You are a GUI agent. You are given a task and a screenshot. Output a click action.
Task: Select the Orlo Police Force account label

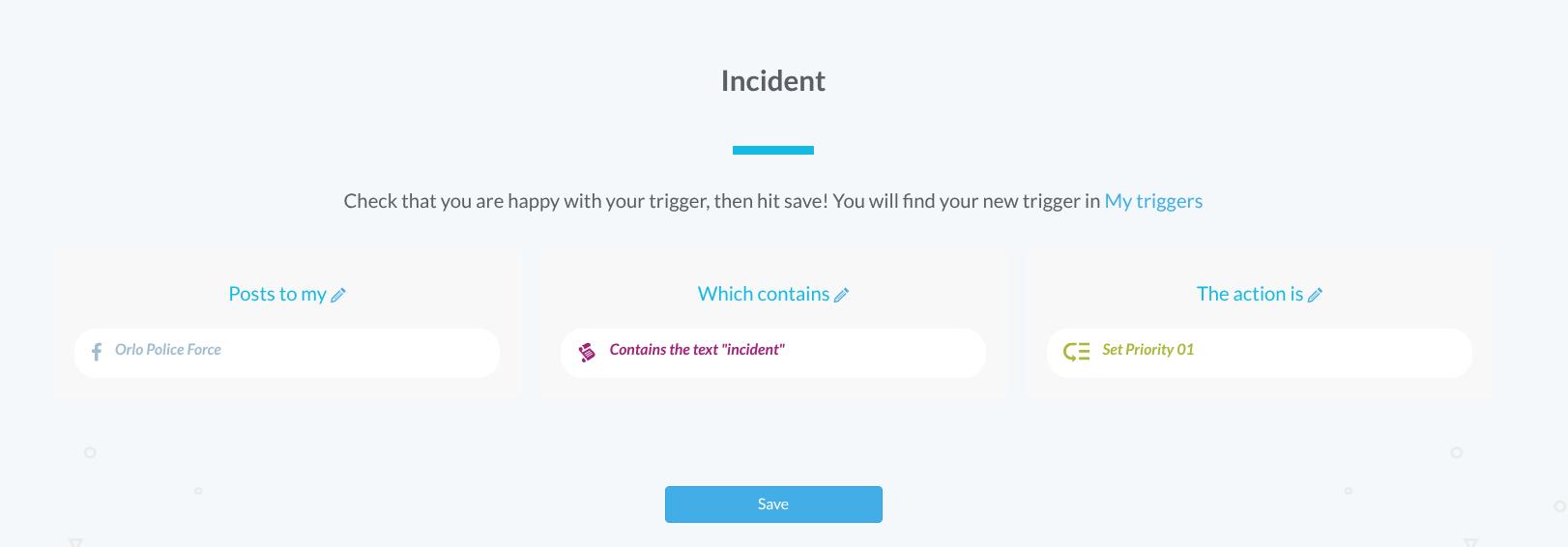click(168, 350)
